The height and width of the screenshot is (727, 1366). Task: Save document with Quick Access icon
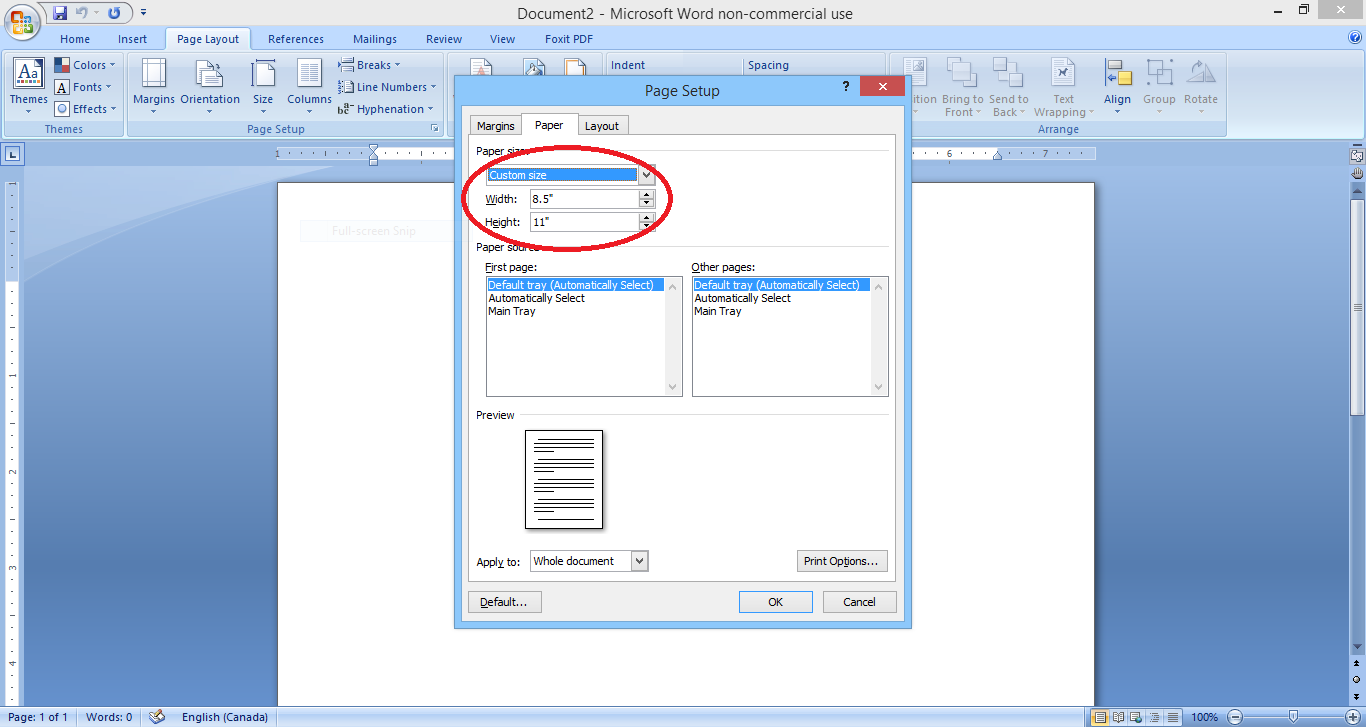pos(60,13)
